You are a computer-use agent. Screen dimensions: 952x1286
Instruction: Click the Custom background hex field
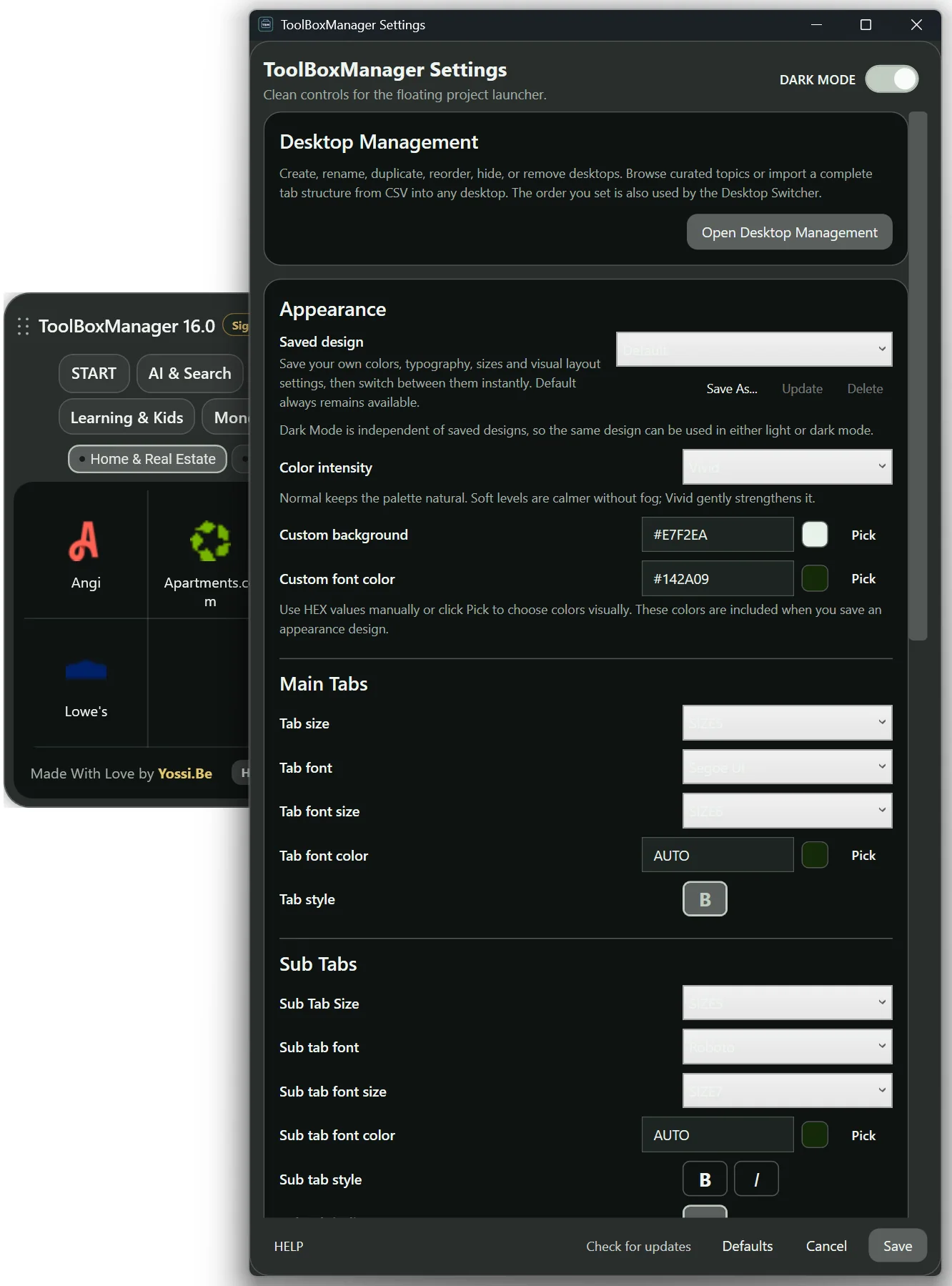click(x=718, y=535)
